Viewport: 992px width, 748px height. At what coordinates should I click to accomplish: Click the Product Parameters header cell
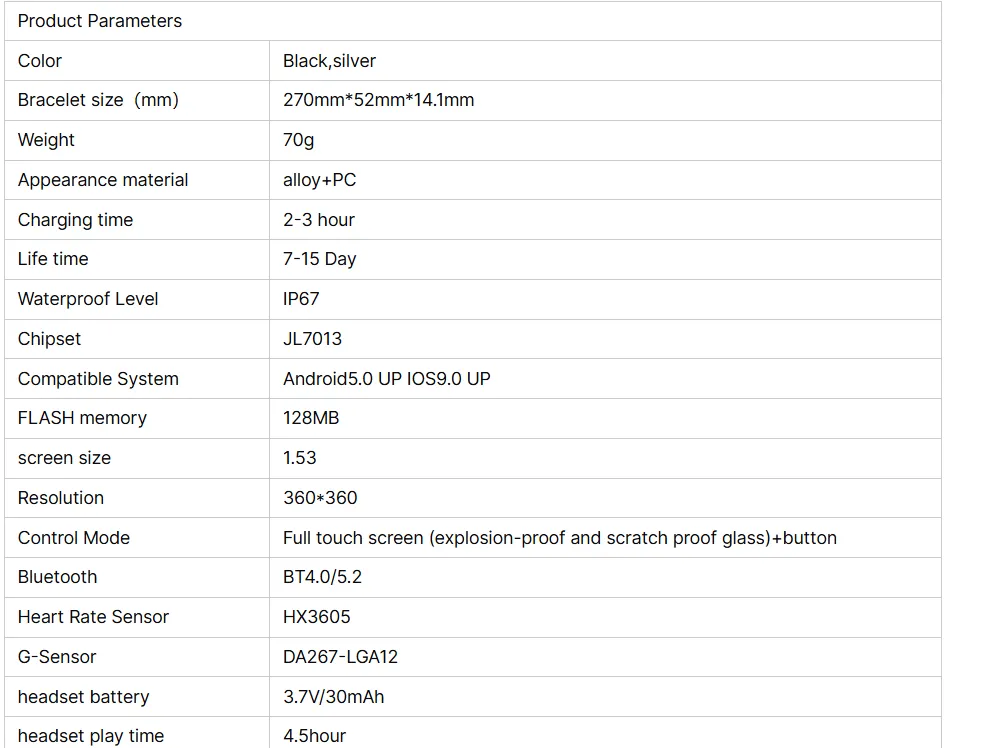pos(100,21)
